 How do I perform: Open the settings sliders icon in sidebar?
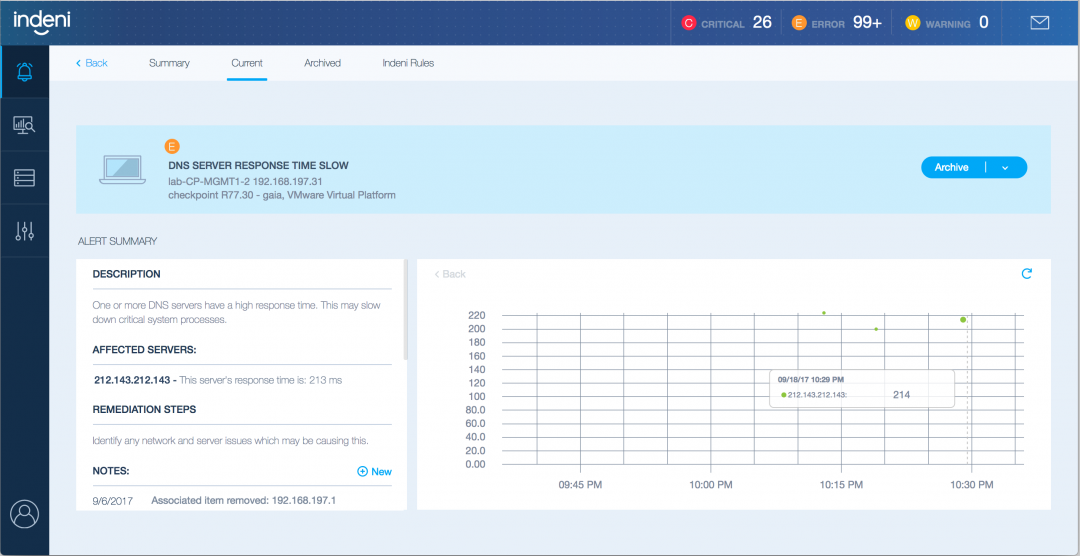click(24, 231)
